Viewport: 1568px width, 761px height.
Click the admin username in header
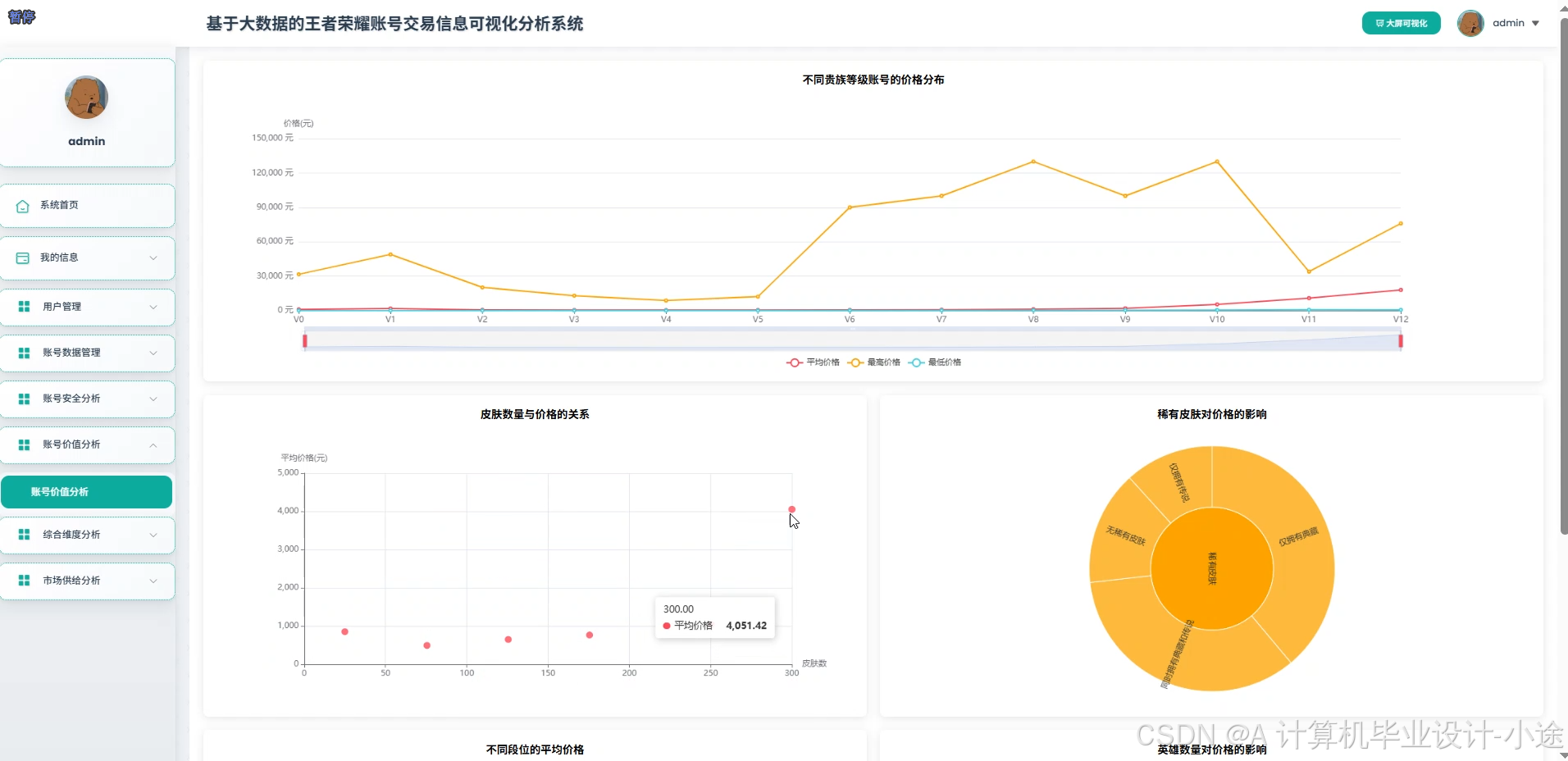[x=1508, y=23]
